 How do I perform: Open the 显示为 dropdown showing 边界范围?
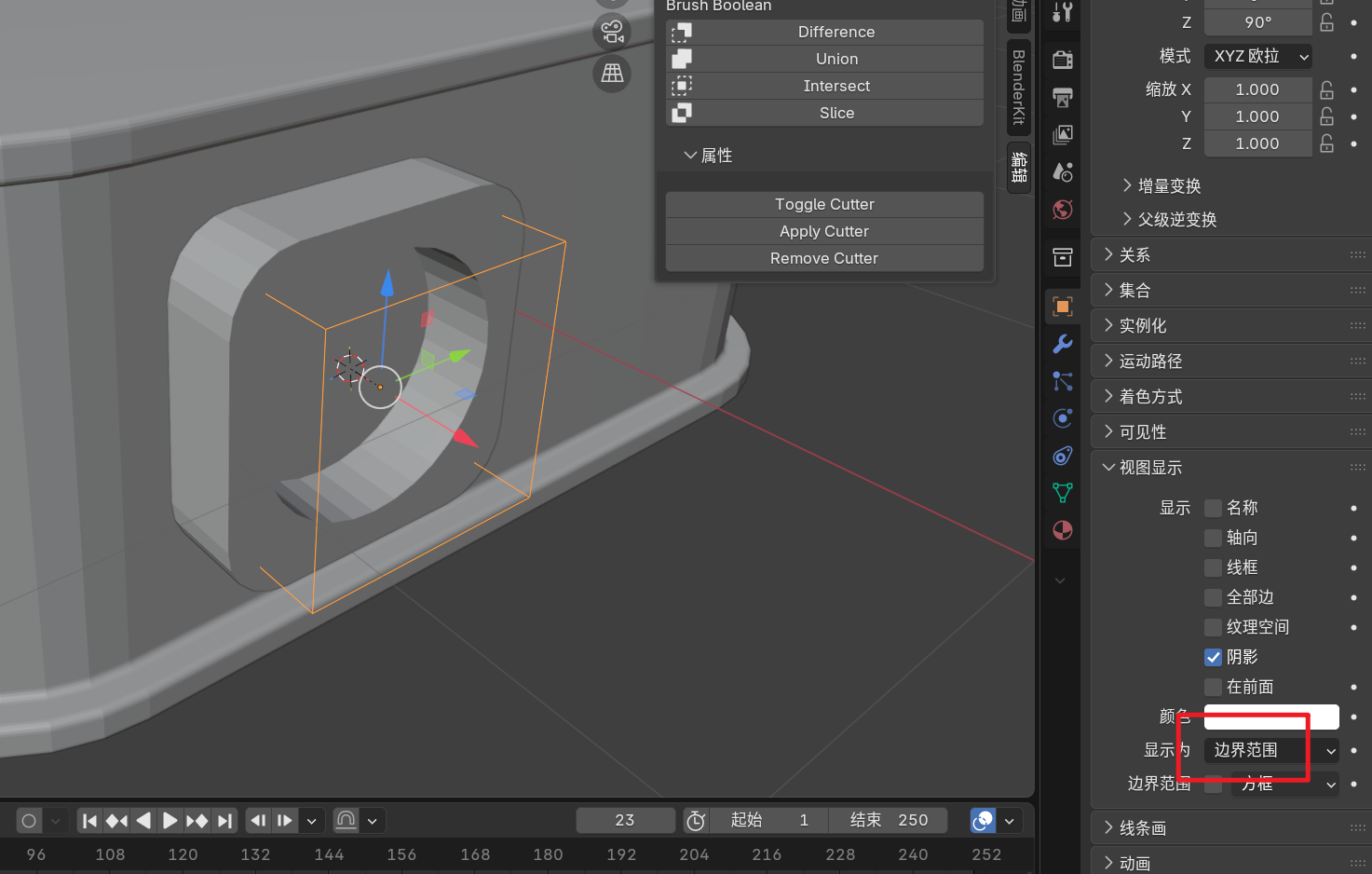tap(1271, 750)
